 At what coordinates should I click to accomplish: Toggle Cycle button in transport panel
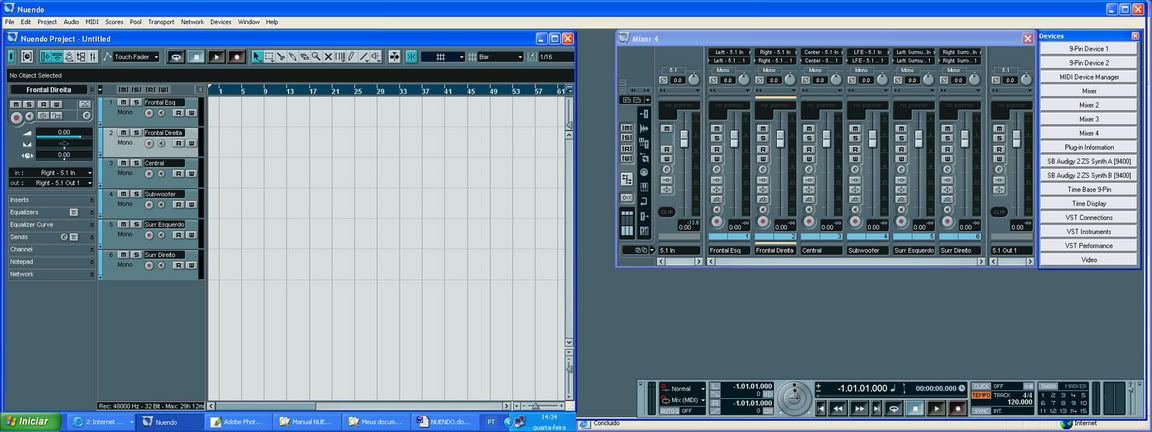click(893, 408)
